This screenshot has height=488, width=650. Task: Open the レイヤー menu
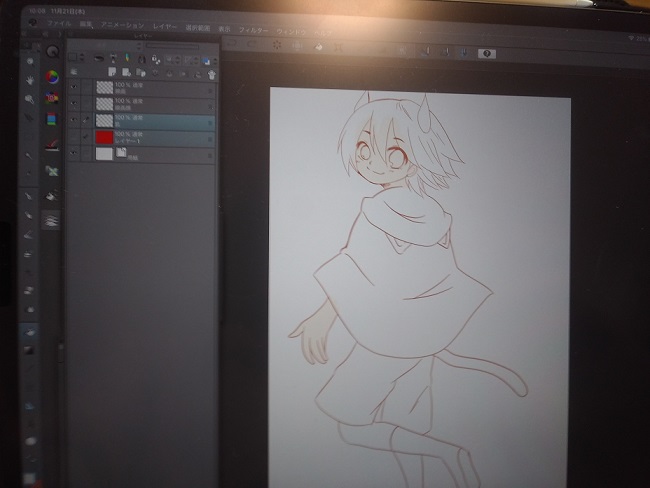[165, 27]
